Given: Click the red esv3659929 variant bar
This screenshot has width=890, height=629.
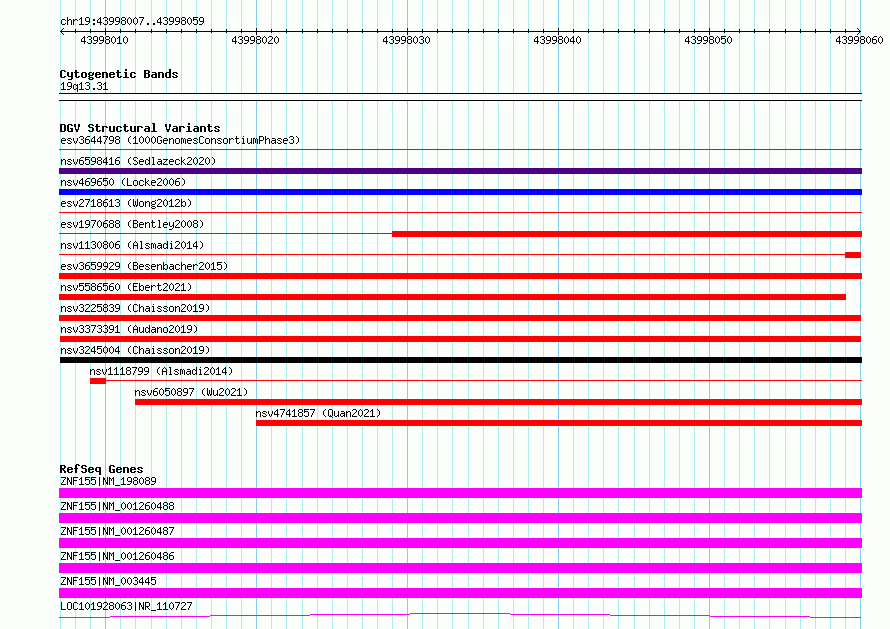Looking at the screenshot, I should click(x=460, y=276).
